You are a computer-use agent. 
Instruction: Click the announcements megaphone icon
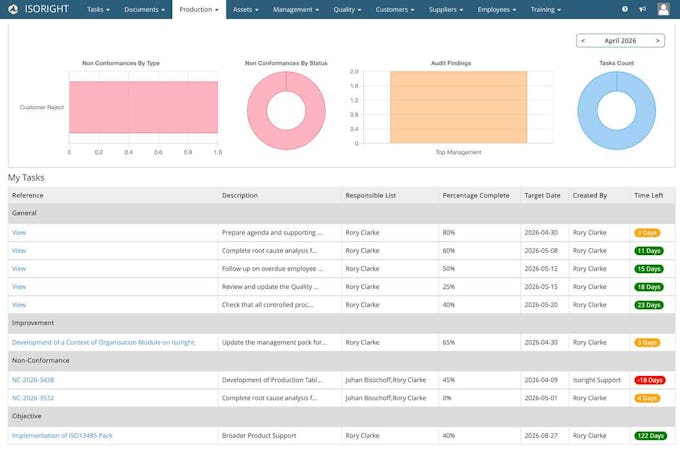coord(642,9)
